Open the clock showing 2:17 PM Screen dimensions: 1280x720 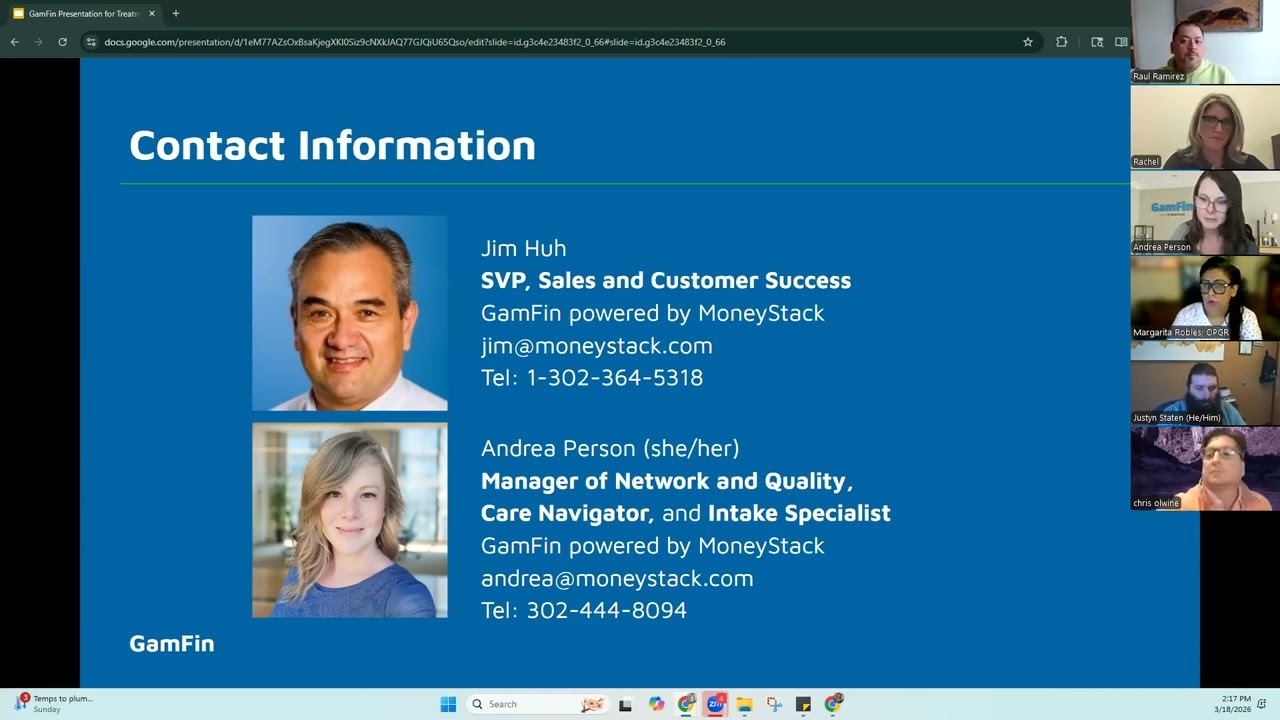click(x=1231, y=704)
